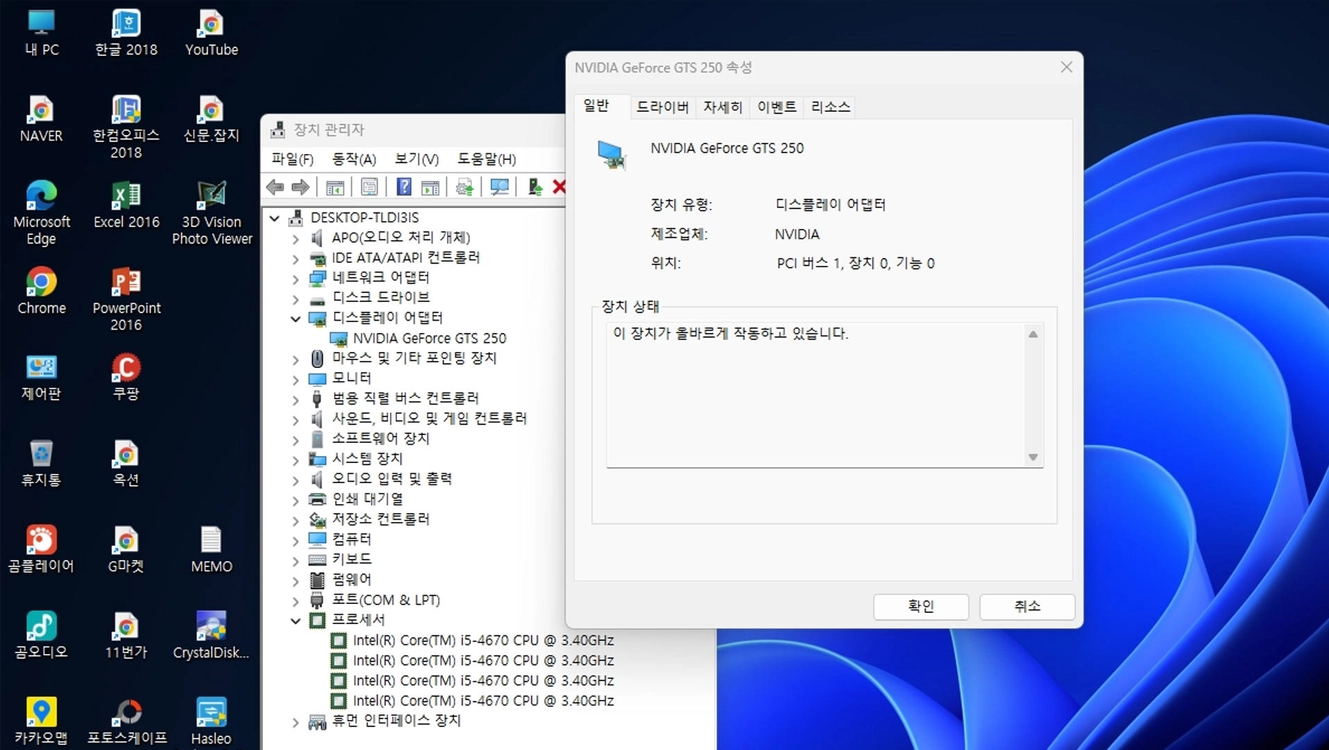The image size is (1329, 750).
Task: Open the 동작(A) menu
Action: point(354,159)
